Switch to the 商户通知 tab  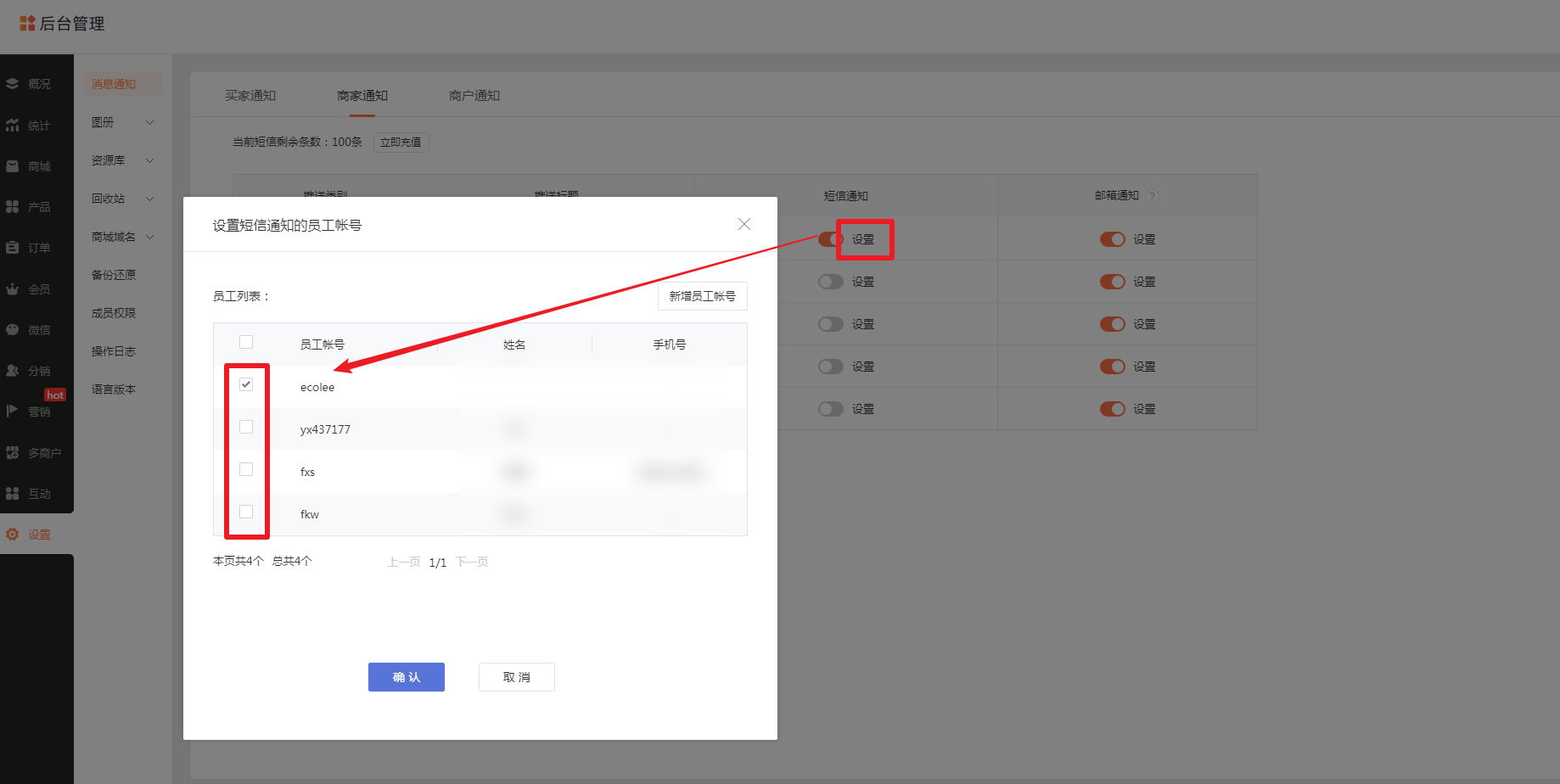pyautogui.click(x=474, y=96)
